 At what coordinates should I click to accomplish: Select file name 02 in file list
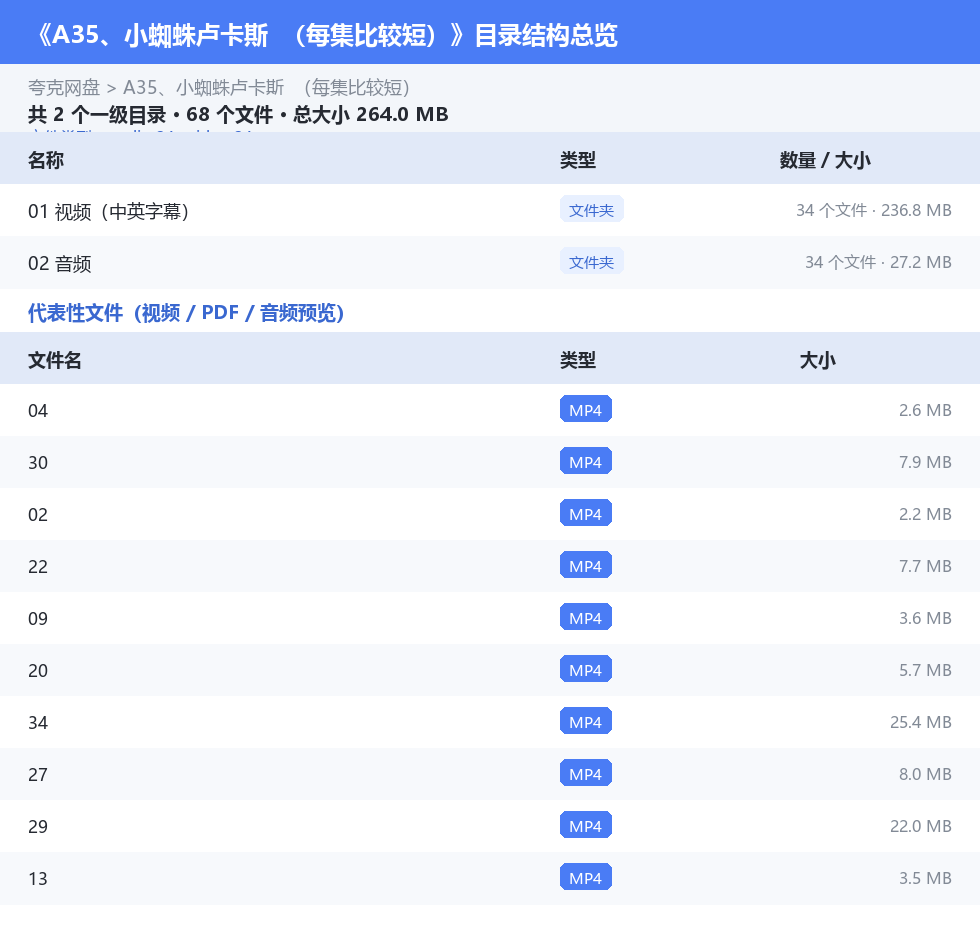(x=38, y=514)
